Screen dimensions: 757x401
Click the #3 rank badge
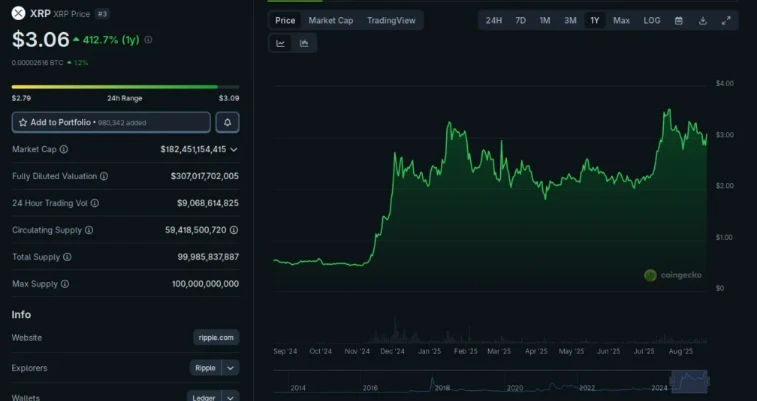tap(102, 14)
